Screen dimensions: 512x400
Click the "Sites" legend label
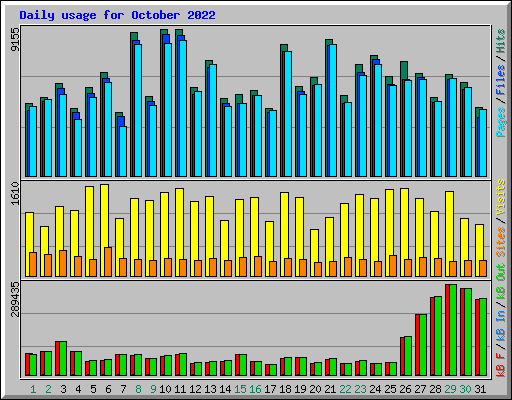(x=501, y=242)
